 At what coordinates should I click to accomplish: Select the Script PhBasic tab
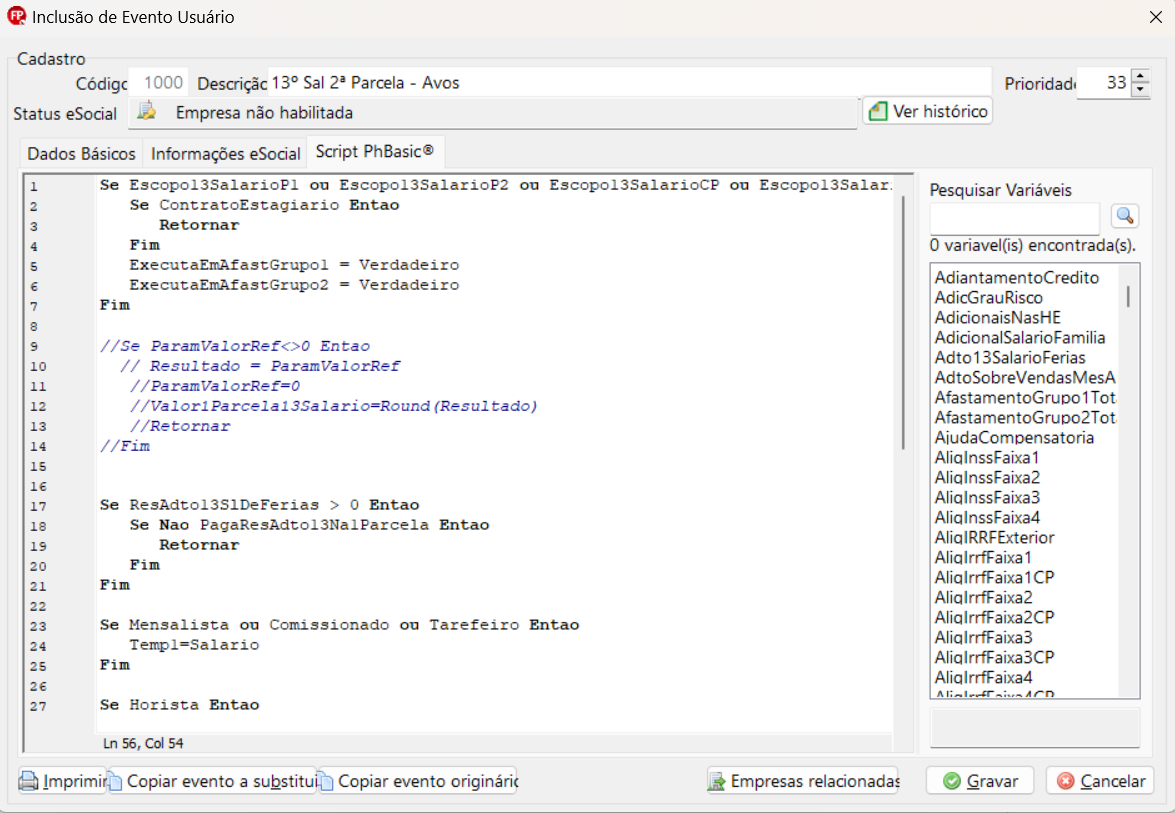[x=375, y=151]
